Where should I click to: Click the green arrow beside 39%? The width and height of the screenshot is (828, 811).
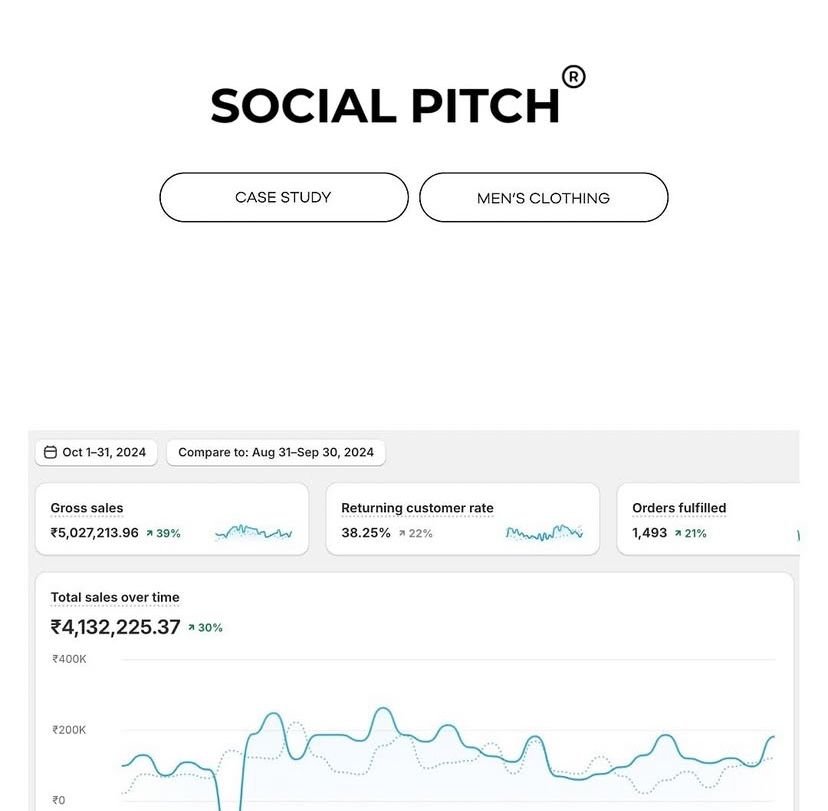pyautogui.click(x=150, y=534)
